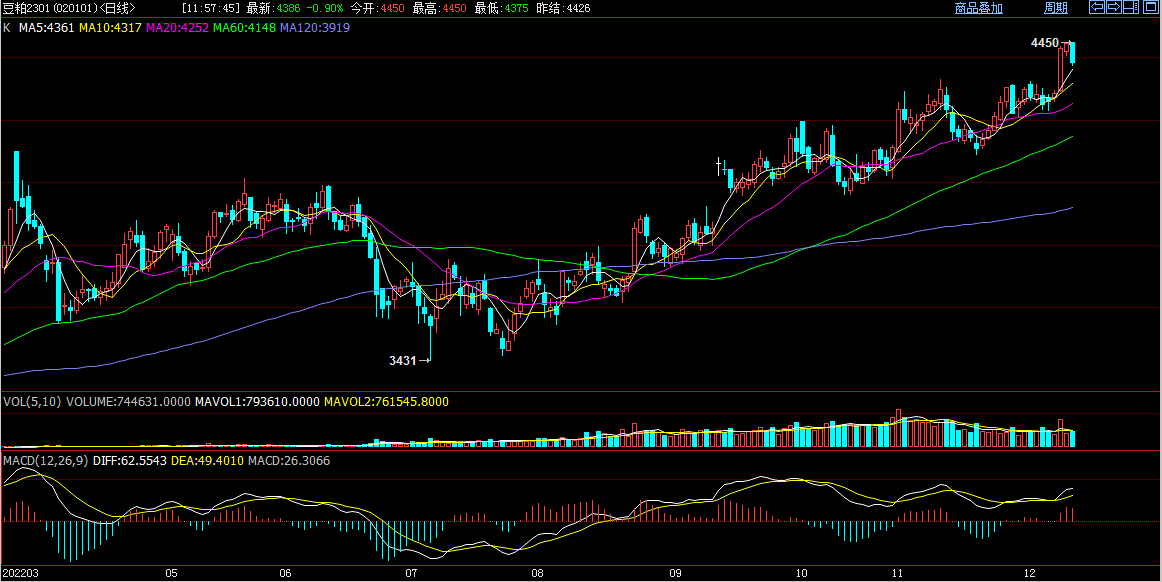Select the green MA60 indicator label
The width and height of the screenshot is (1162, 582).
pyautogui.click(x=243, y=27)
